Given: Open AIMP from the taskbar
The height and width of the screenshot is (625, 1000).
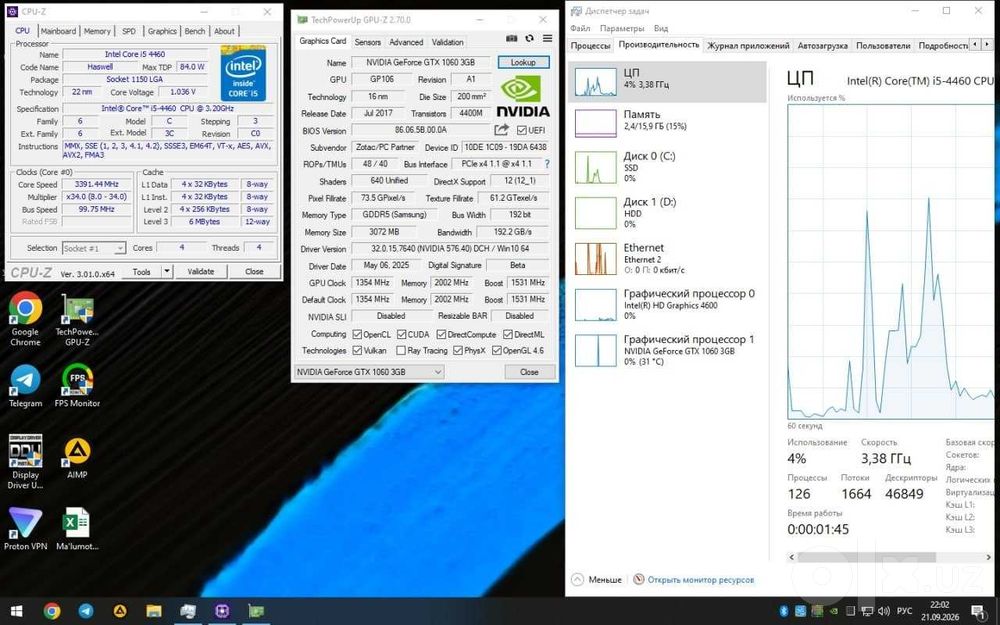Looking at the screenshot, I should 120,611.
